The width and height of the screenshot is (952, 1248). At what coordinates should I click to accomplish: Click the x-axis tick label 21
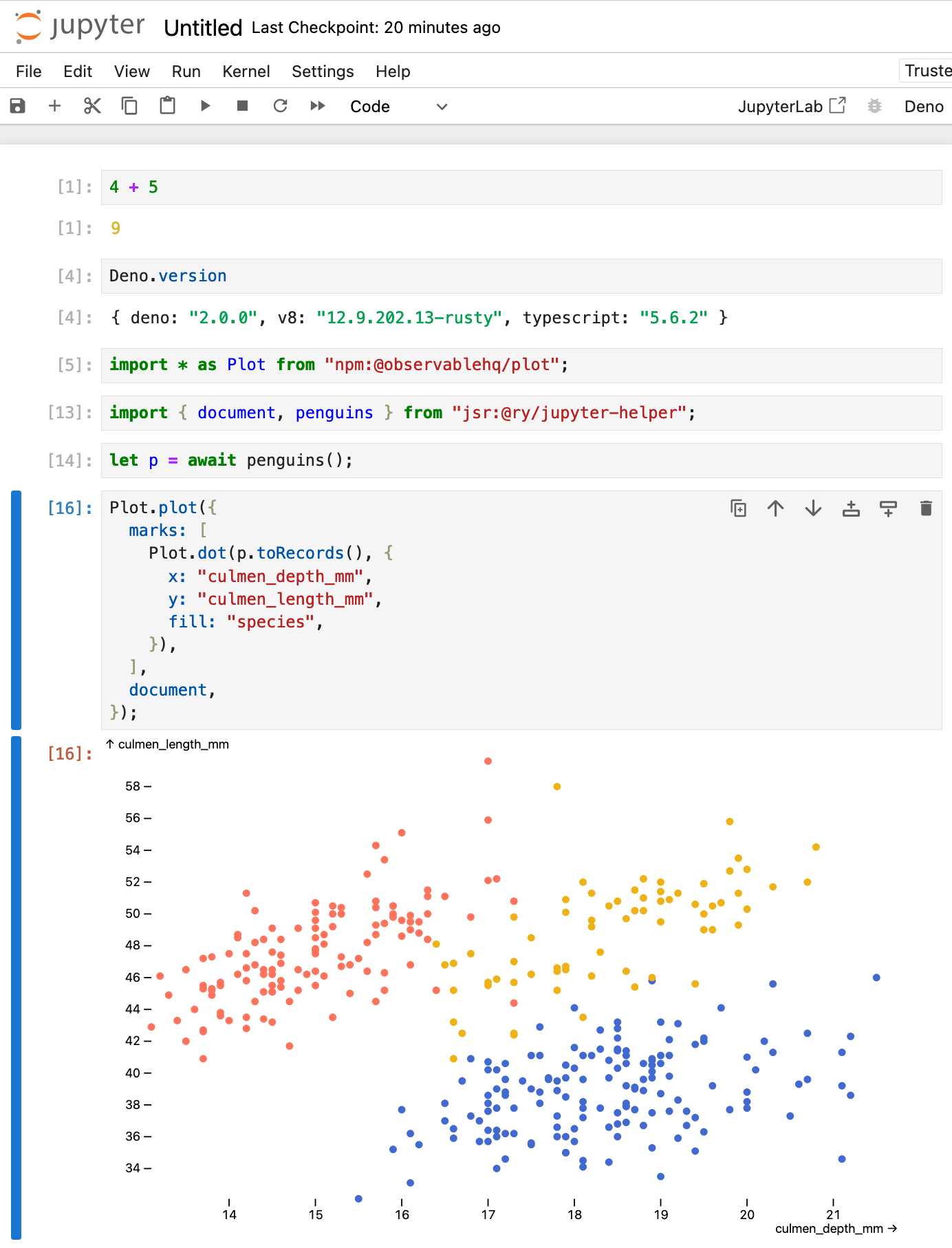833,1214
